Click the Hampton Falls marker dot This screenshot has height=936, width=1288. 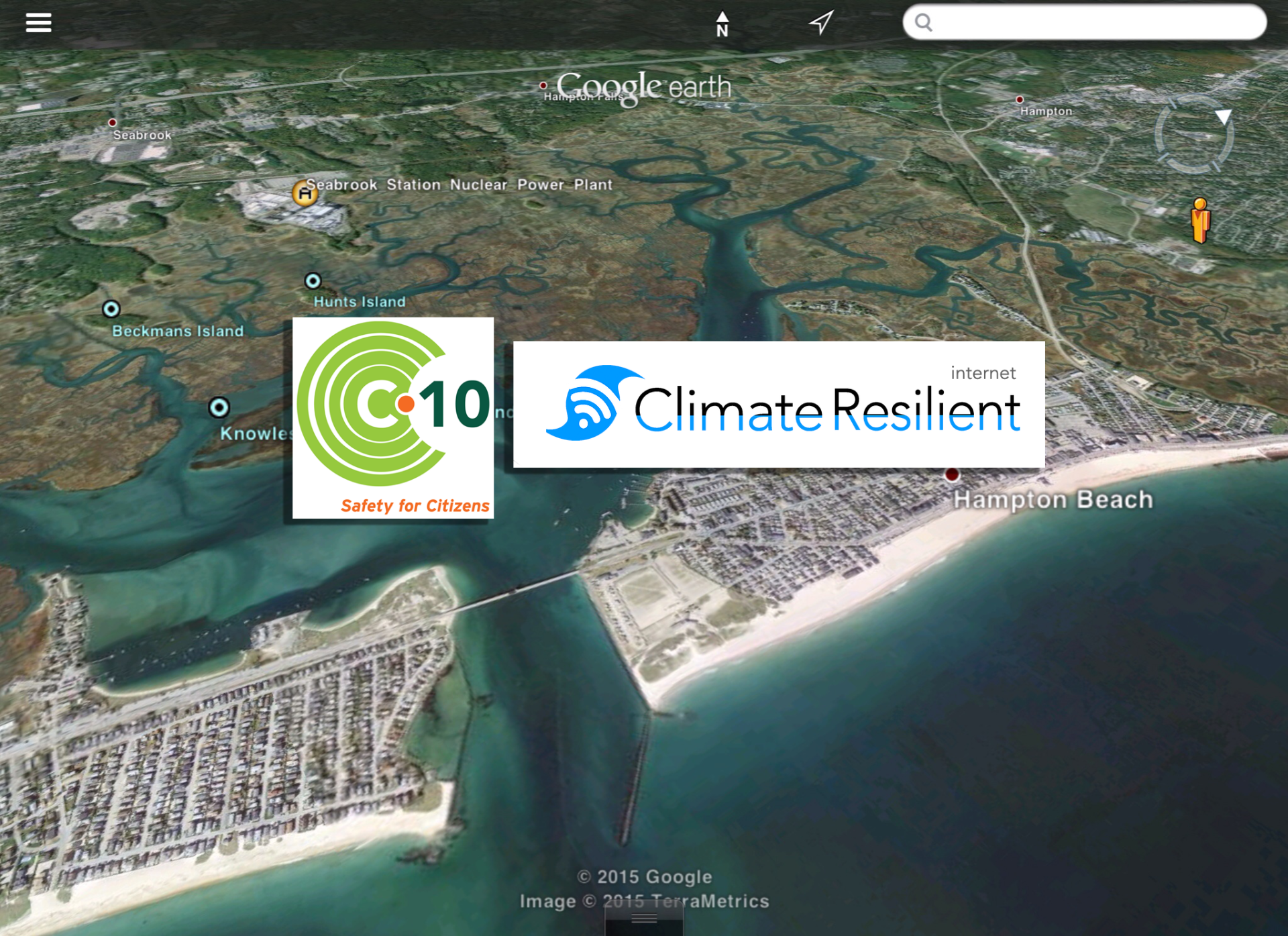click(543, 85)
